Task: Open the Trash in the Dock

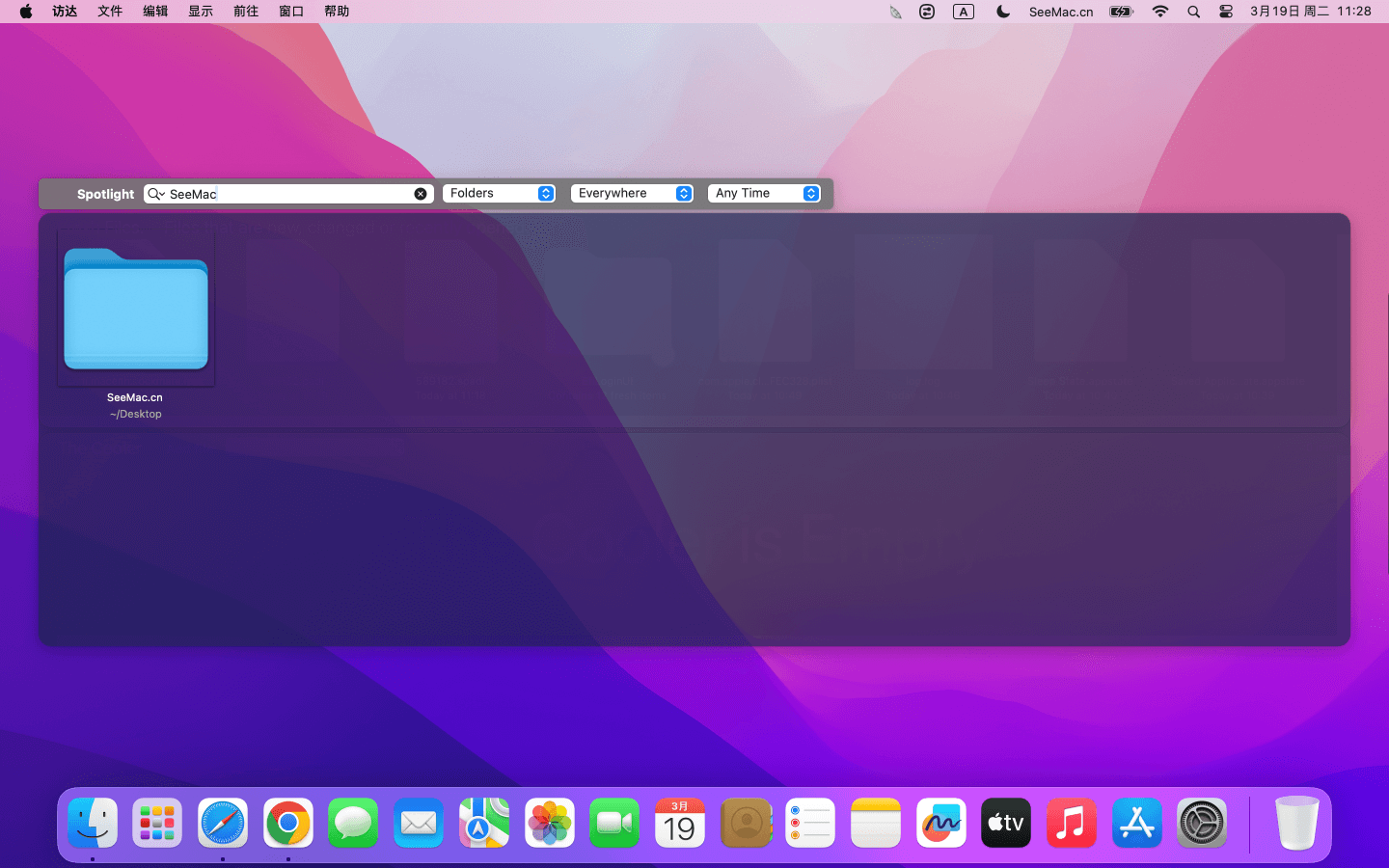Action: click(1296, 824)
